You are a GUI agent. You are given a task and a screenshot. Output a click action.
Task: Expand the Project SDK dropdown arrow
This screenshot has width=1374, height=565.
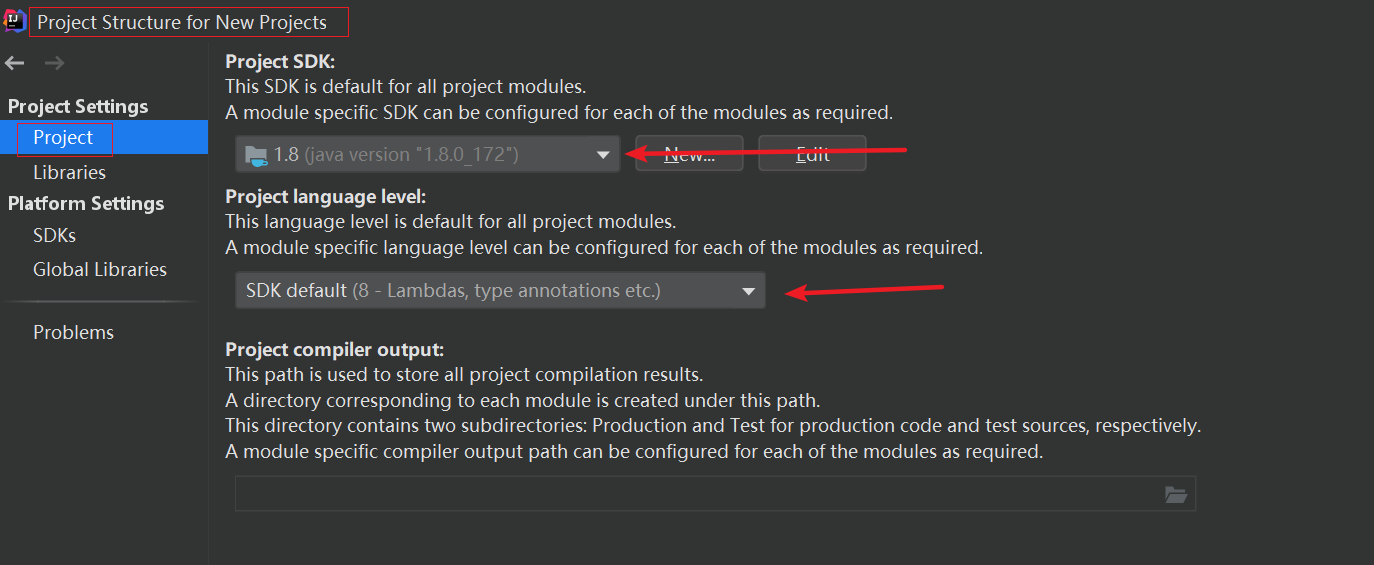pos(603,155)
